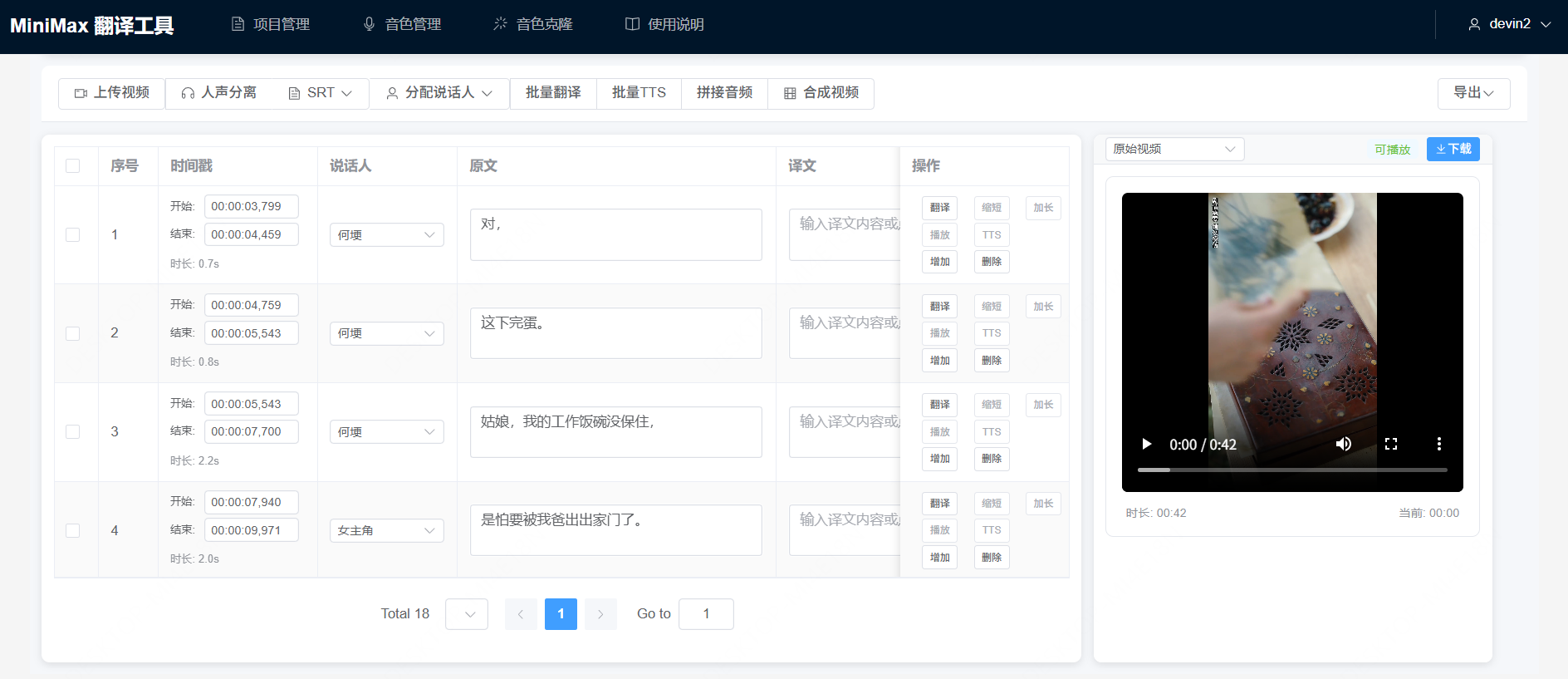Open 使用说明 in top navigation
The width and height of the screenshot is (1568, 679).
point(664,24)
